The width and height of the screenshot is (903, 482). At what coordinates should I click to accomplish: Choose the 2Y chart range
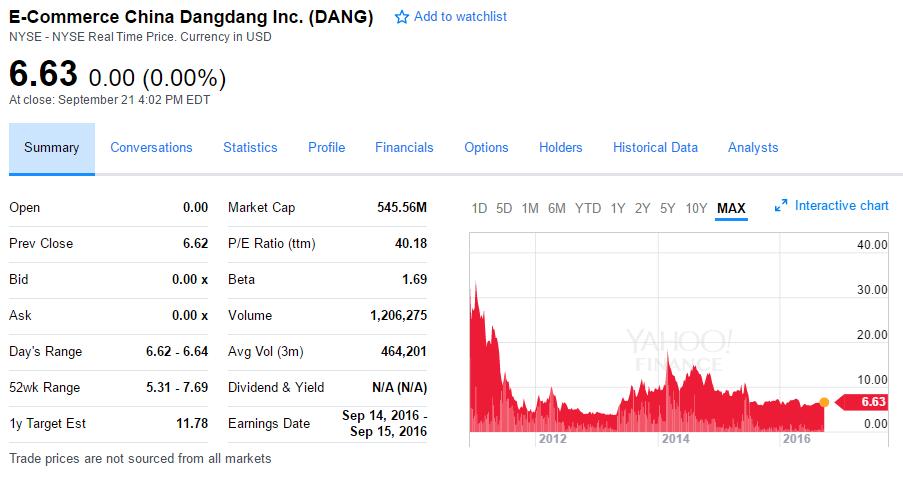(643, 208)
